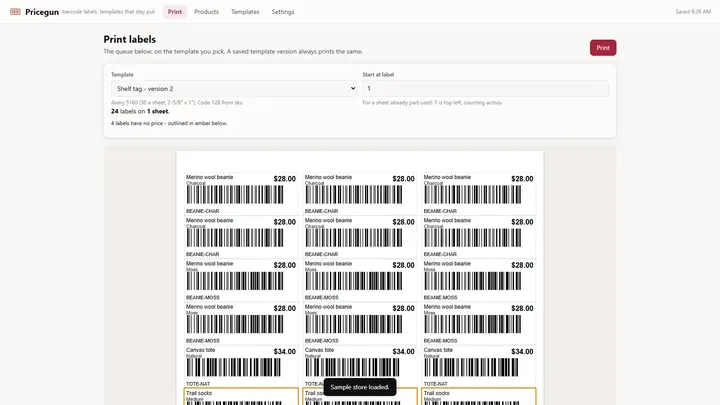The image size is (720, 405).
Task: Click the tagline 'barcode labels, templates that stay put'
Action: point(108,12)
